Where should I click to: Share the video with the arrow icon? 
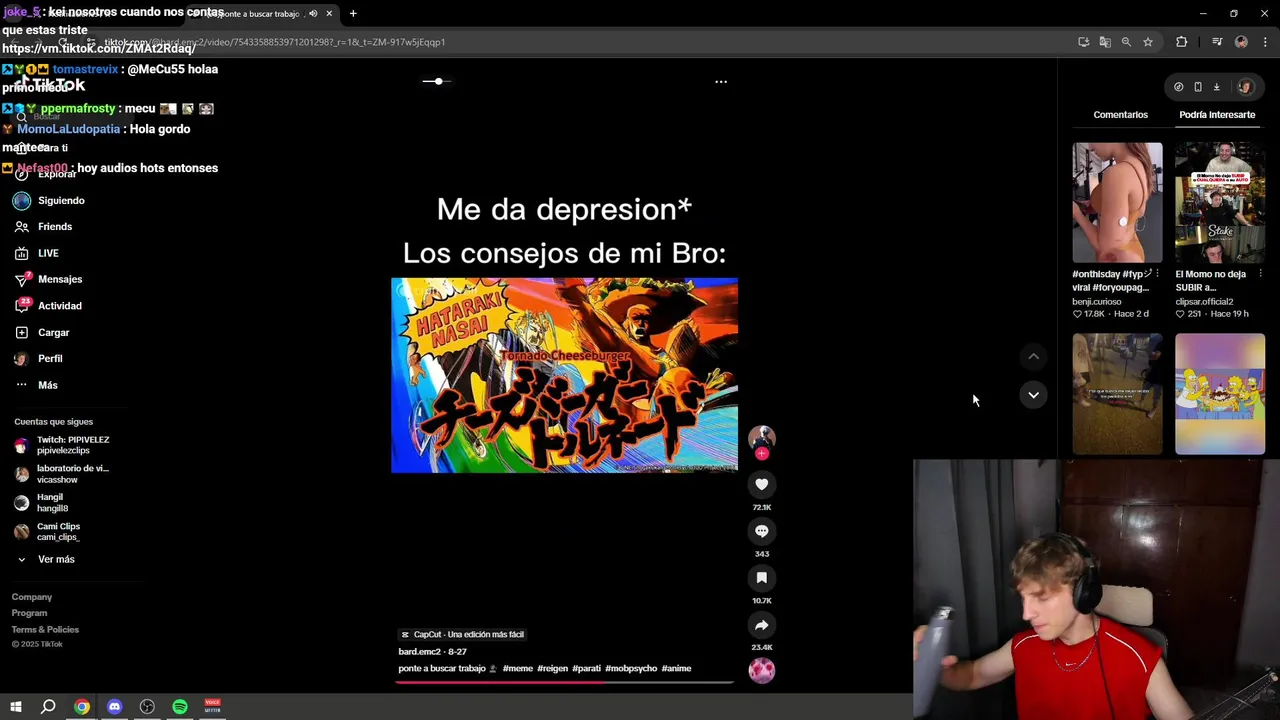761,625
